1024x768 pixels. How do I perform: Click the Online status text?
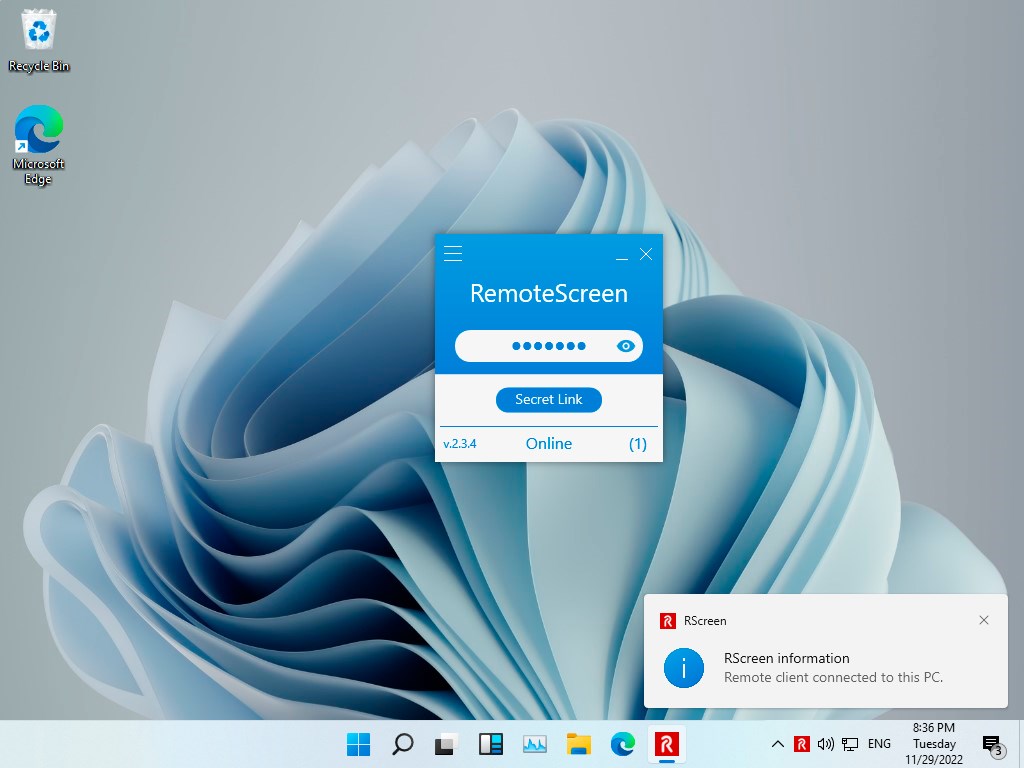[x=549, y=443]
